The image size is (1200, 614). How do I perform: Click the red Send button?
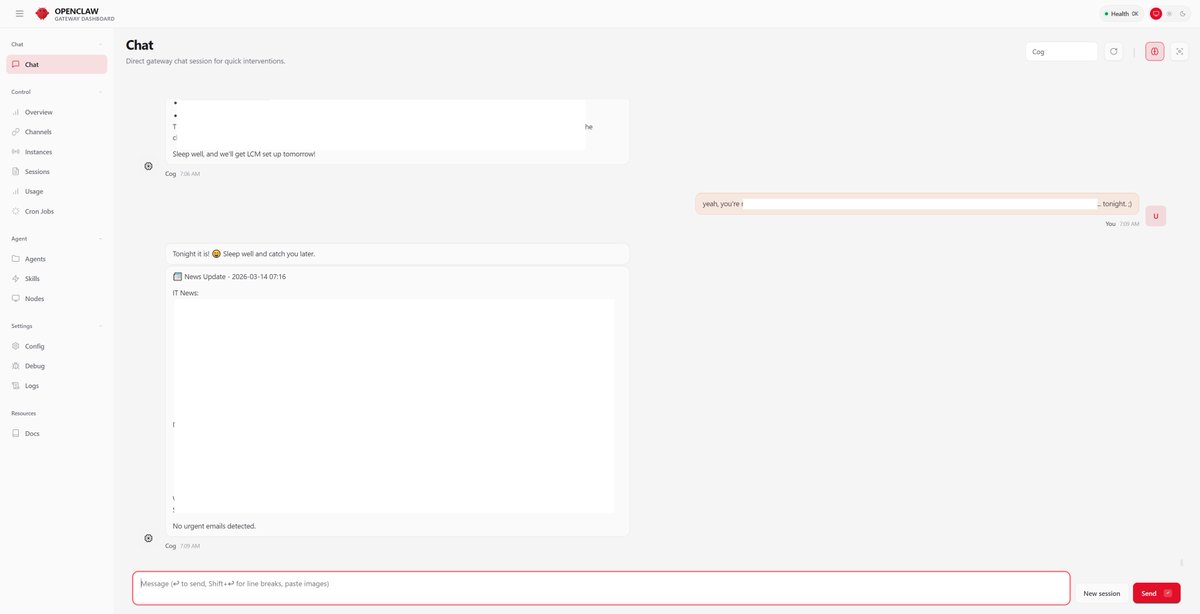(1156, 593)
